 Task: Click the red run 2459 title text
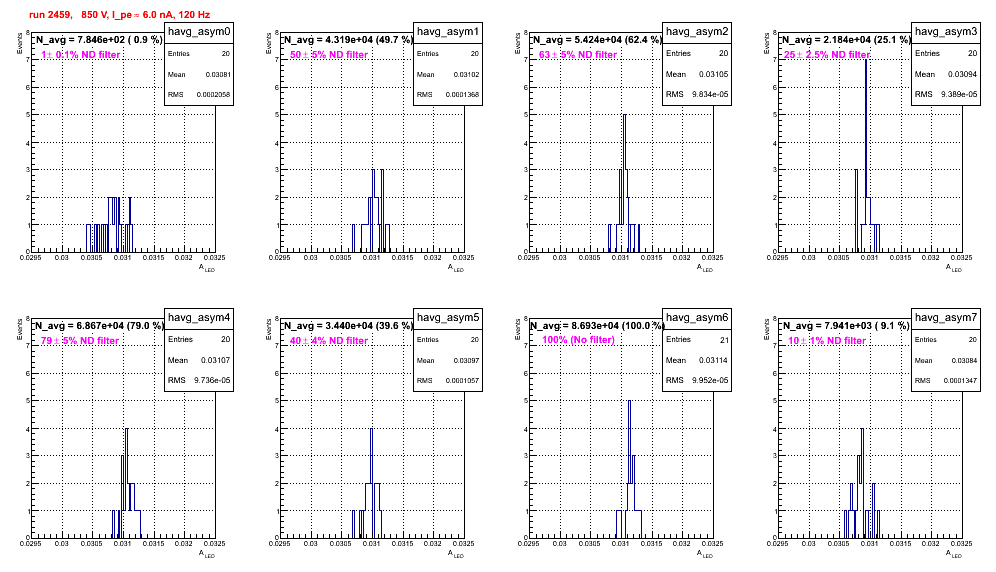click(119, 15)
